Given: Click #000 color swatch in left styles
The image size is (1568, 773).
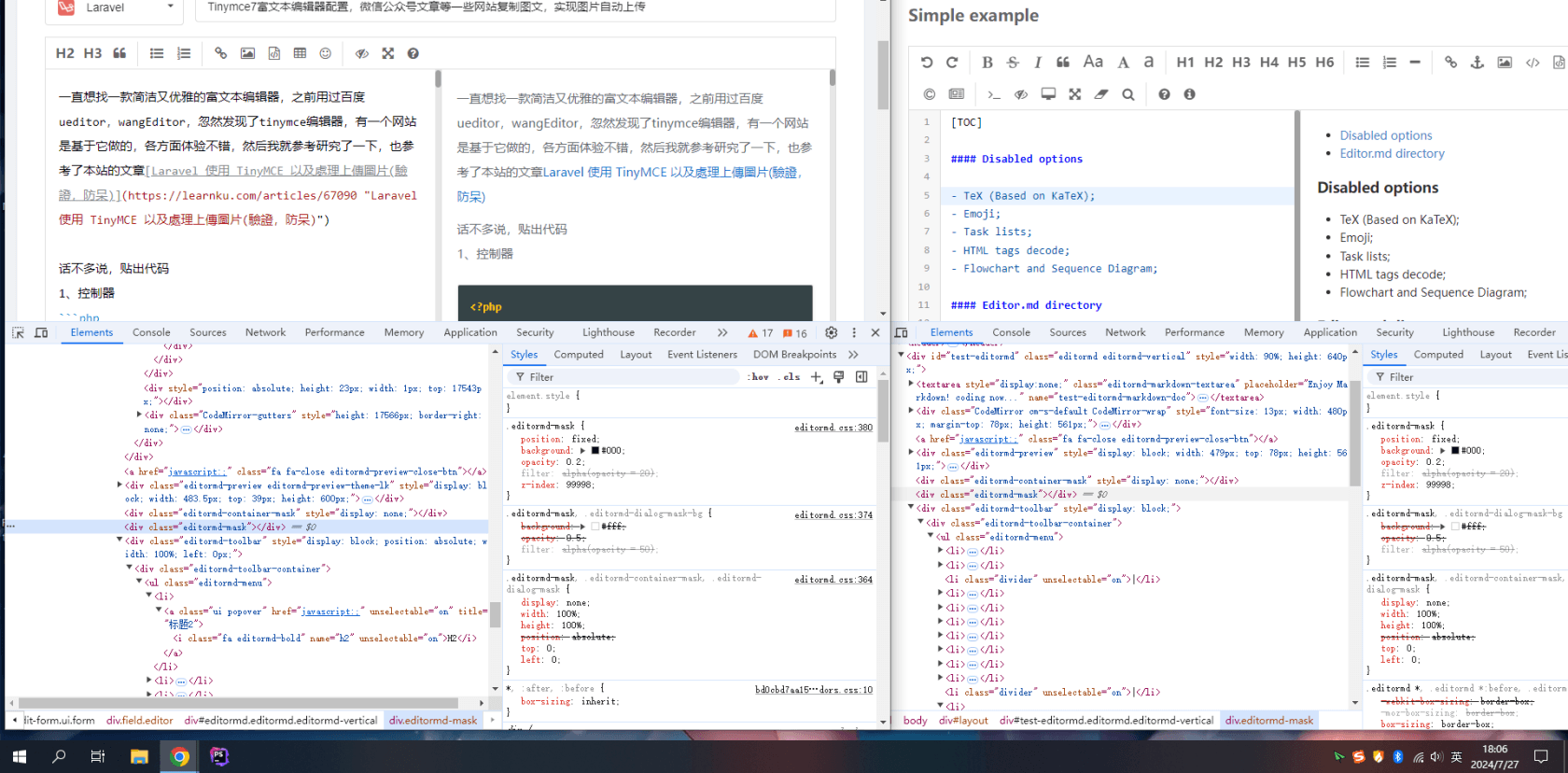Looking at the screenshot, I should 595,451.
